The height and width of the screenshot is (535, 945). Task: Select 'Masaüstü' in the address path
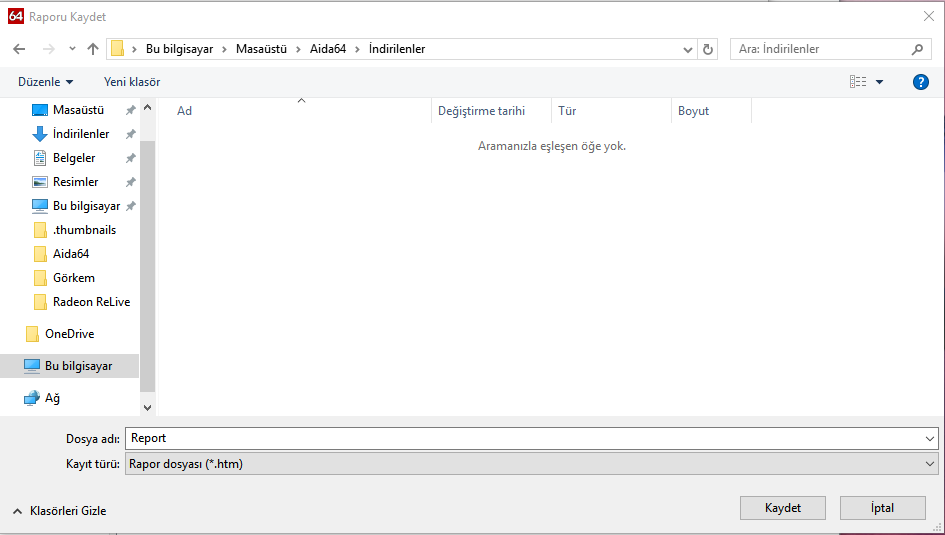tap(261, 49)
